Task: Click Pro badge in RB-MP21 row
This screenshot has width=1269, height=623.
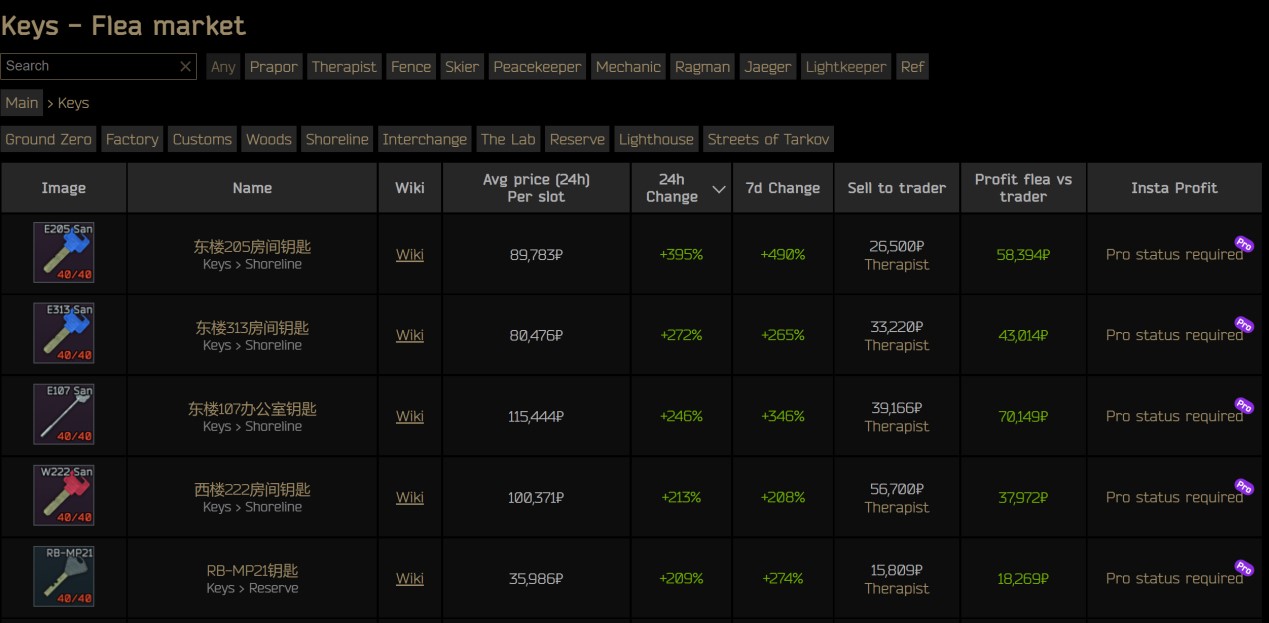Action: coord(1244,567)
